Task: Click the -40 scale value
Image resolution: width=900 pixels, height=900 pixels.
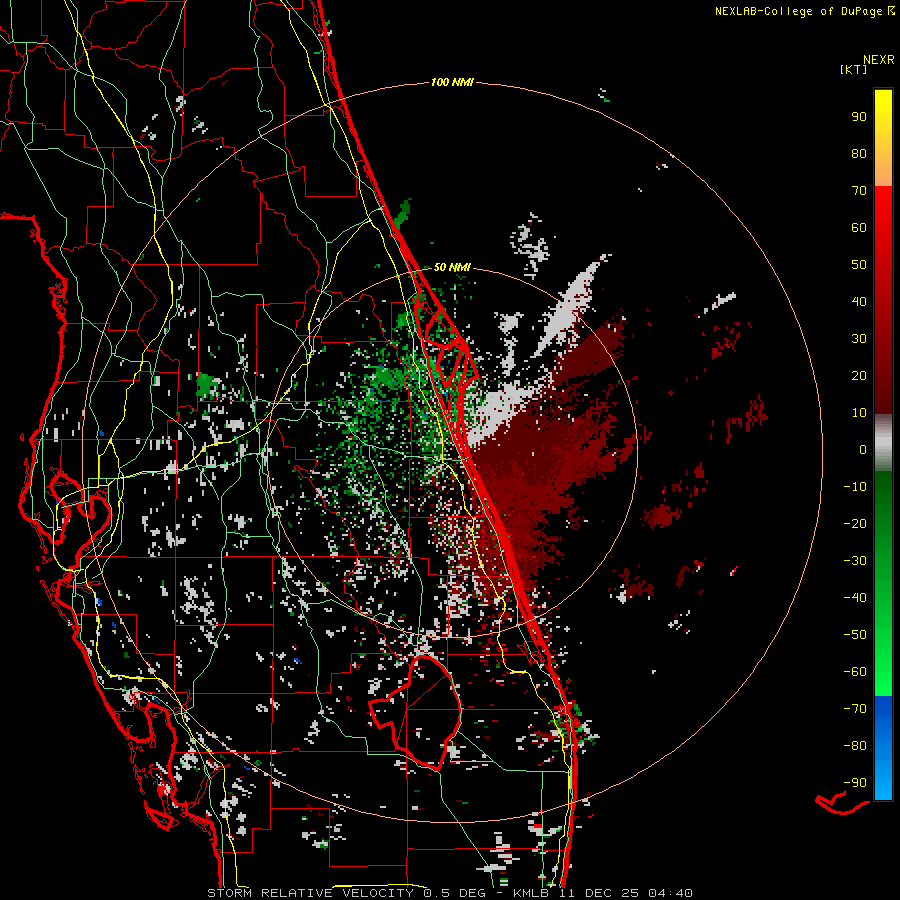Action: click(855, 598)
